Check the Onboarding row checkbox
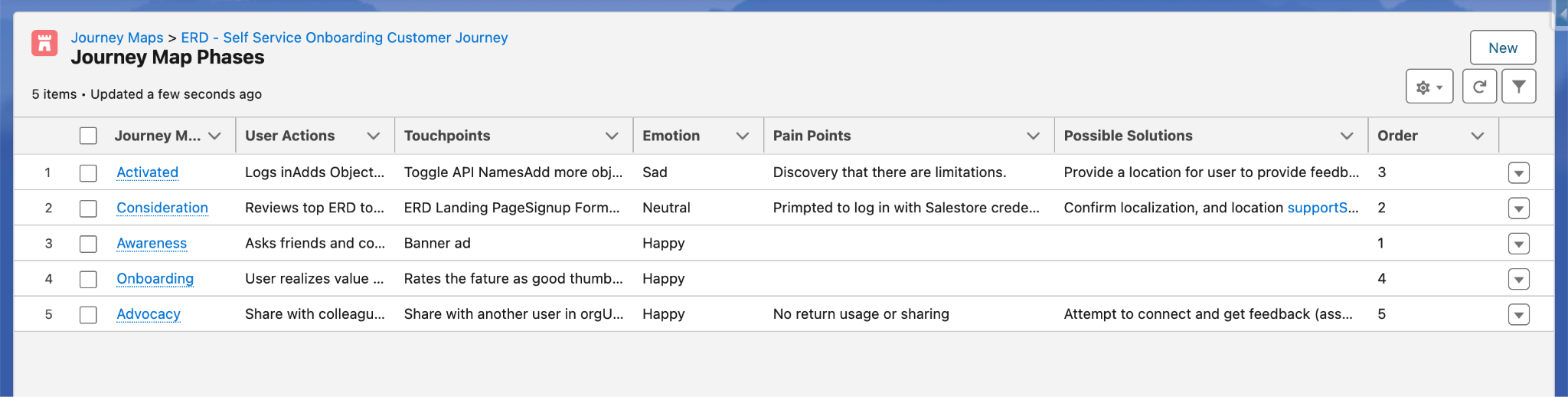1568x397 pixels. [89, 279]
